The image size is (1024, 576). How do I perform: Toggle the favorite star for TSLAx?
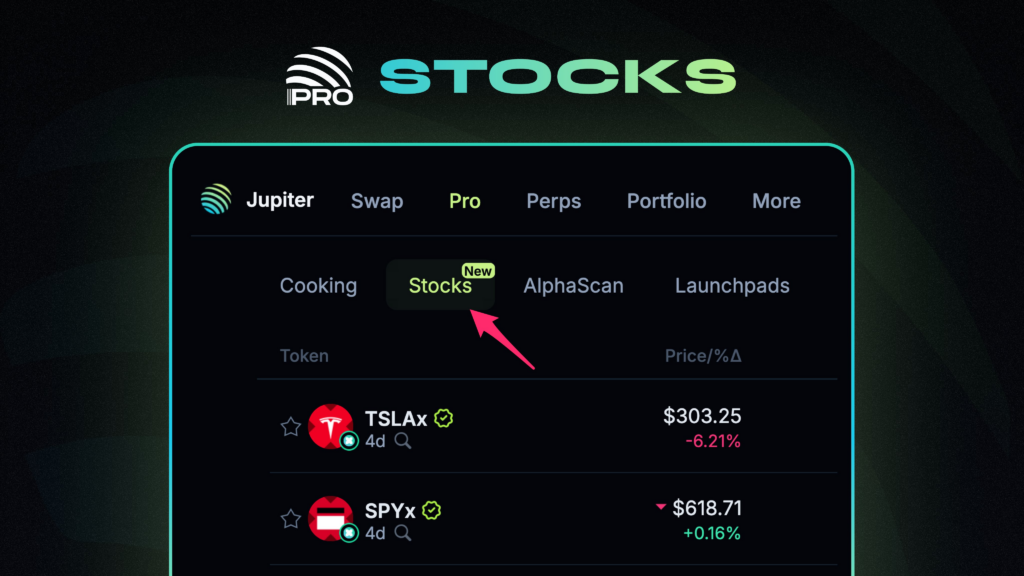[291, 426]
